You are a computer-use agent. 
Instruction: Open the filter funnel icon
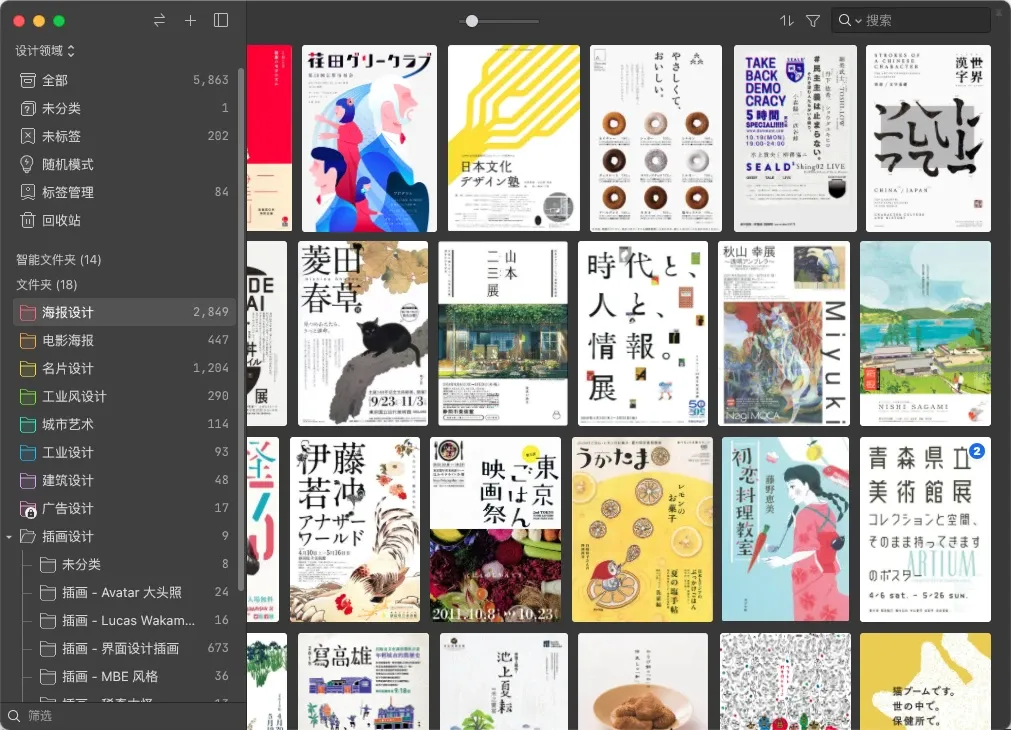pyautogui.click(x=813, y=21)
